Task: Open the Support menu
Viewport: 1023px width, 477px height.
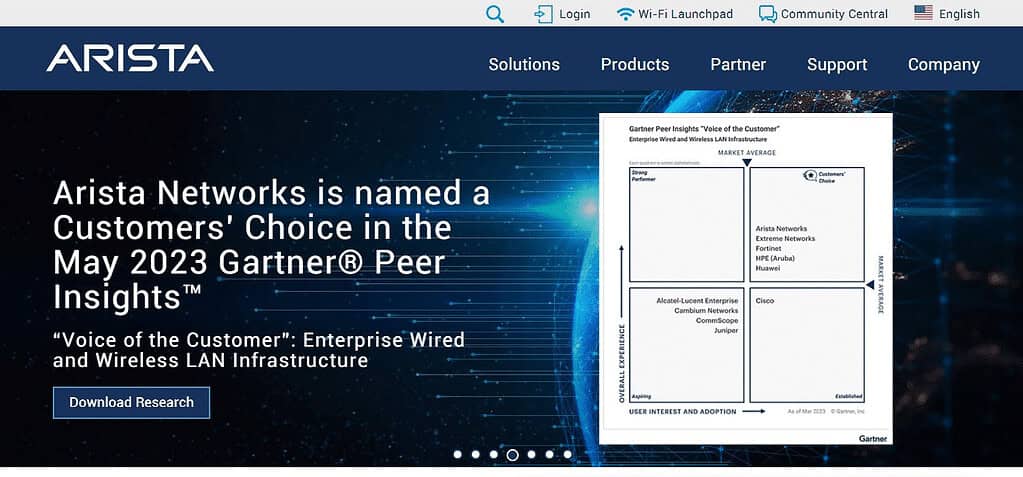Action: pos(837,65)
